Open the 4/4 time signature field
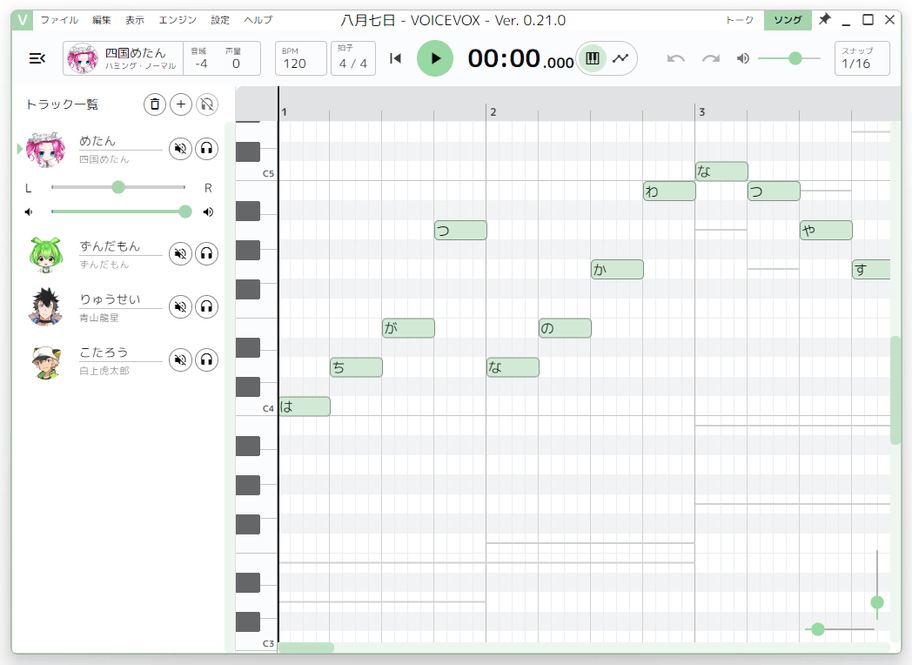Image resolution: width=912 pixels, height=665 pixels. click(x=353, y=58)
